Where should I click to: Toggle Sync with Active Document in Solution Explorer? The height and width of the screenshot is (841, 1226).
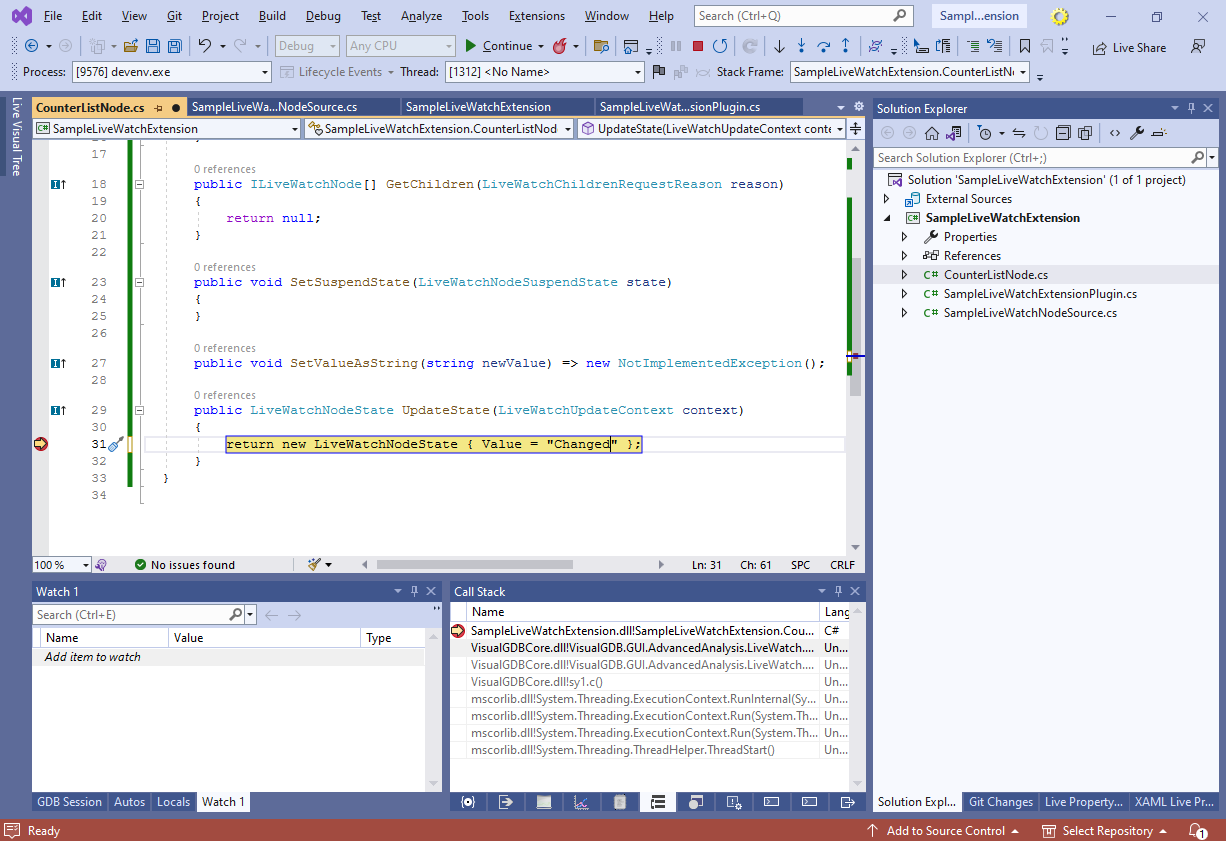pyautogui.click(x=1018, y=133)
